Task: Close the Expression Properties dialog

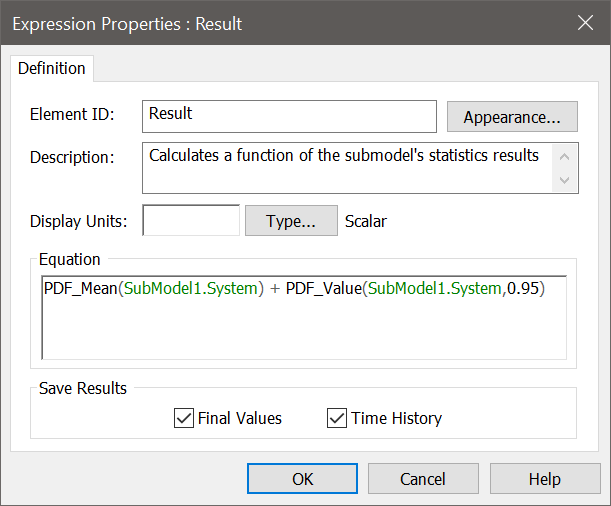Action: click(585, 23)
